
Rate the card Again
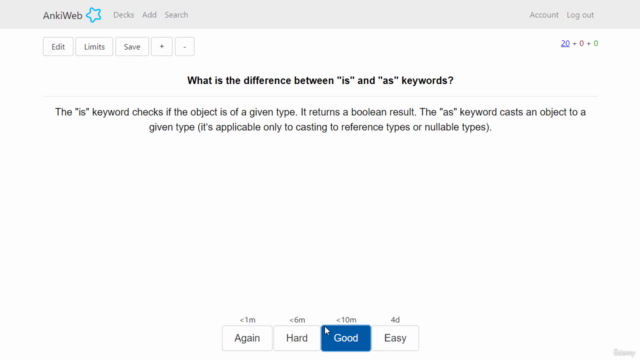click(x=247, y=338)
